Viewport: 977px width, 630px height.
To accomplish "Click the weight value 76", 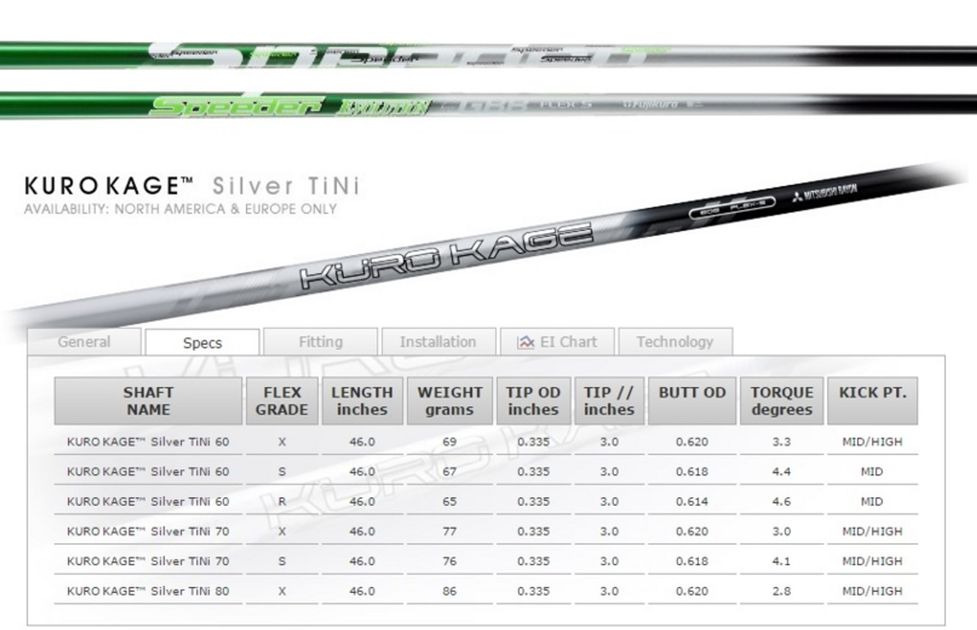I will 450,561.
